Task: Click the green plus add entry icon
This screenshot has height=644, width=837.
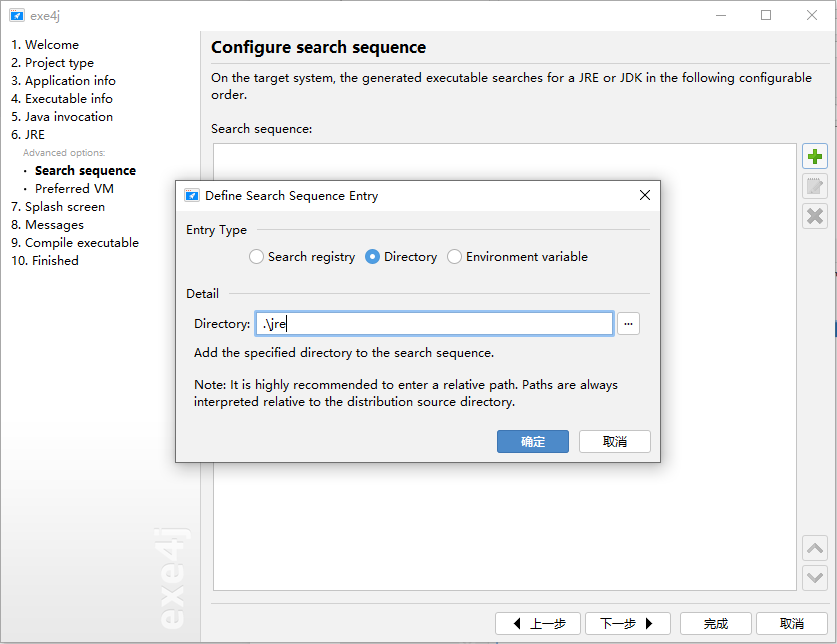Action: [815, 156]
